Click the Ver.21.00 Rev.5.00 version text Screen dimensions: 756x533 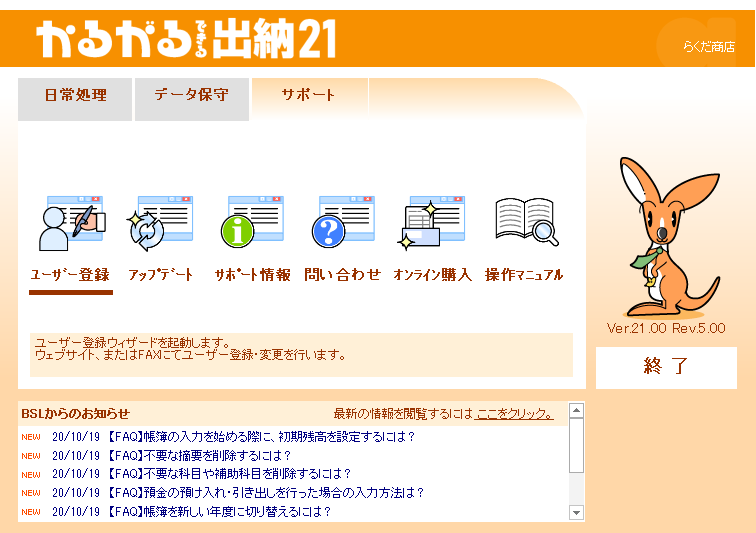666,328
